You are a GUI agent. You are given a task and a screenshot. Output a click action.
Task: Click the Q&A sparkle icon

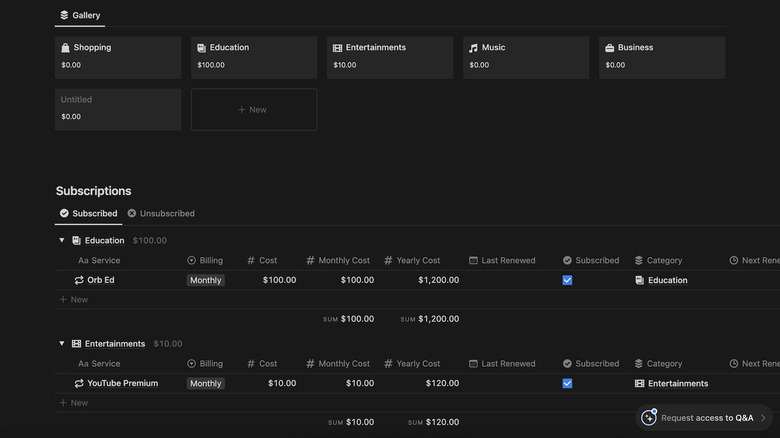pyautogui.click(x=648, y=418)
